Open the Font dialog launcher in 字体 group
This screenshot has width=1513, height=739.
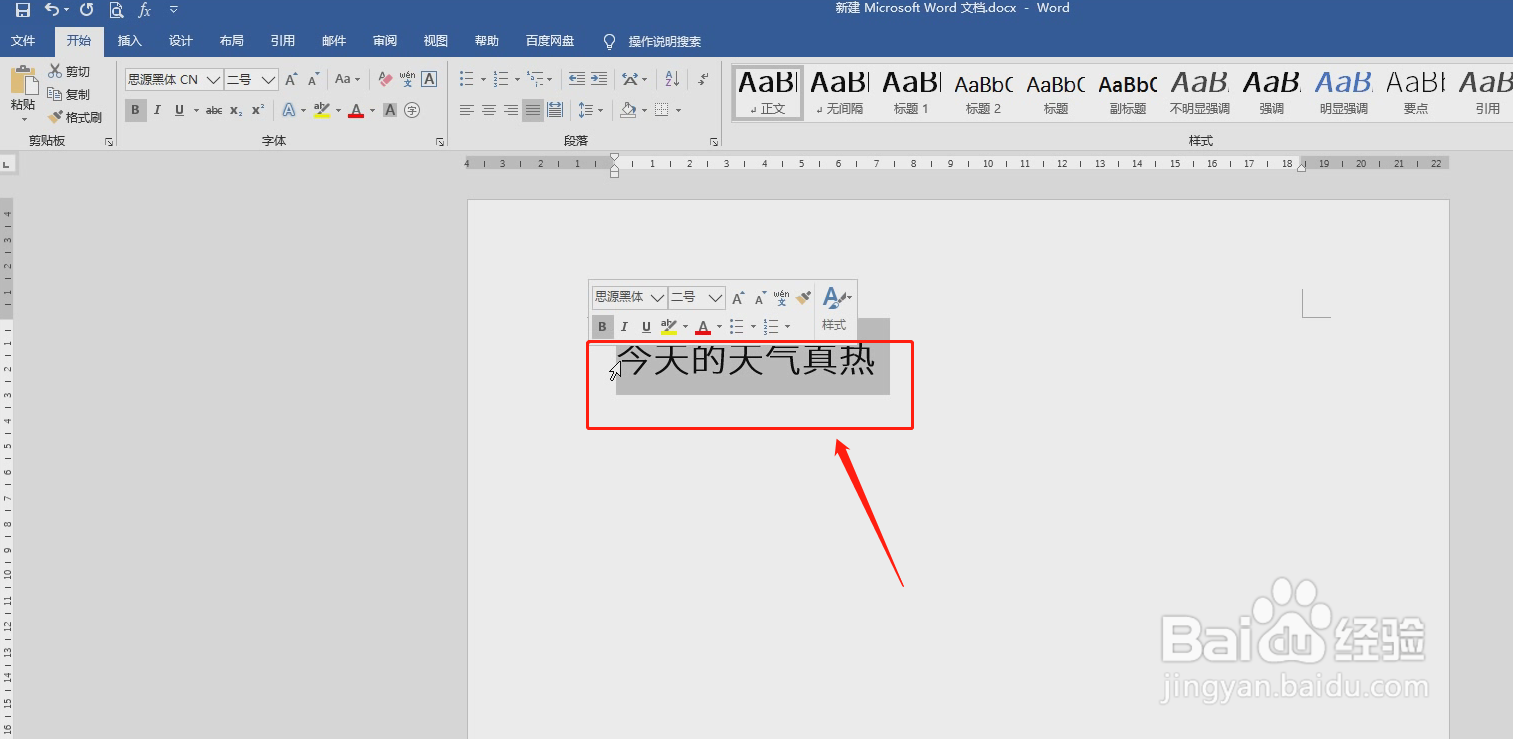tap(440, 142)
